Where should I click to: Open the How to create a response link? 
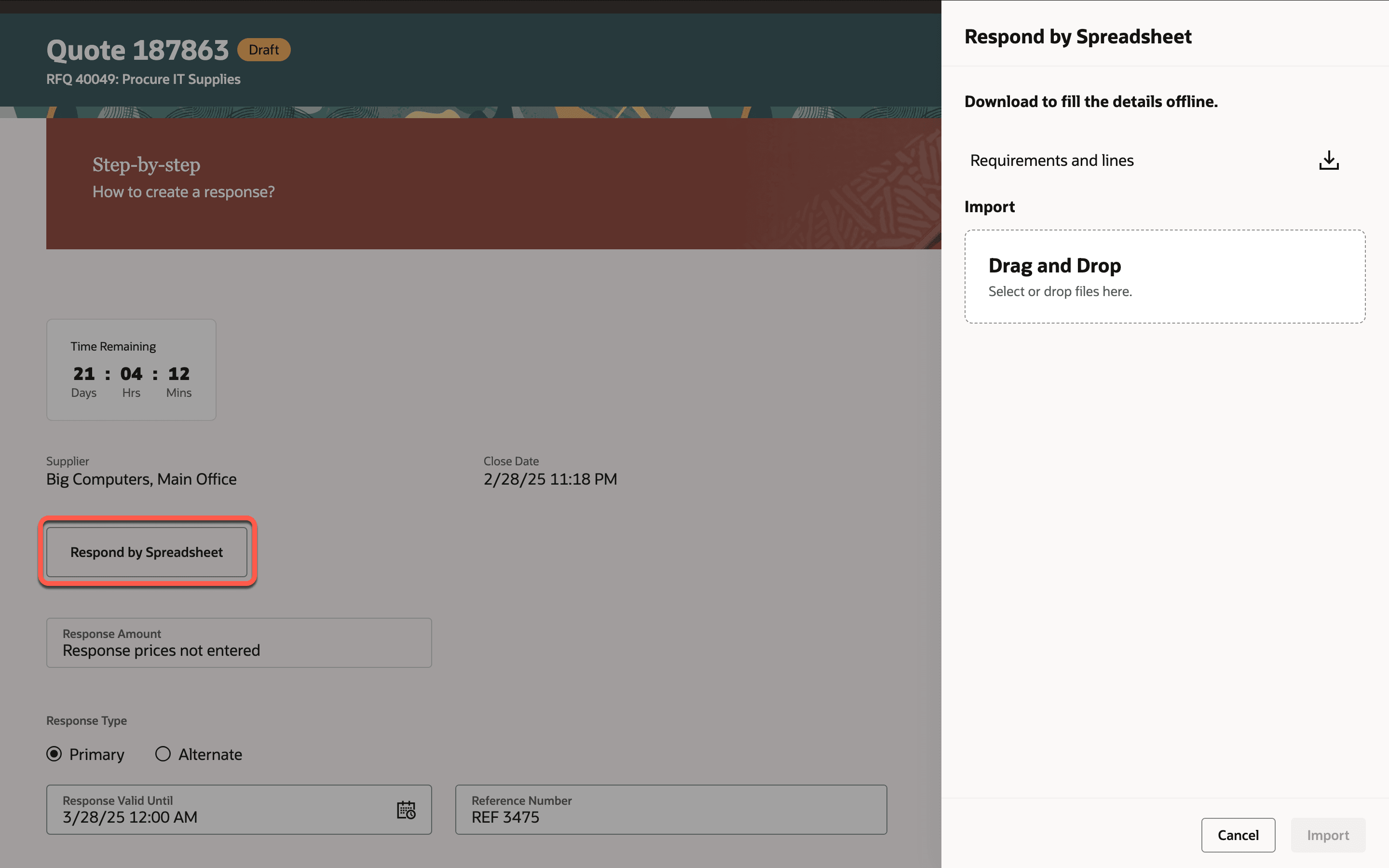pos(184,192)
